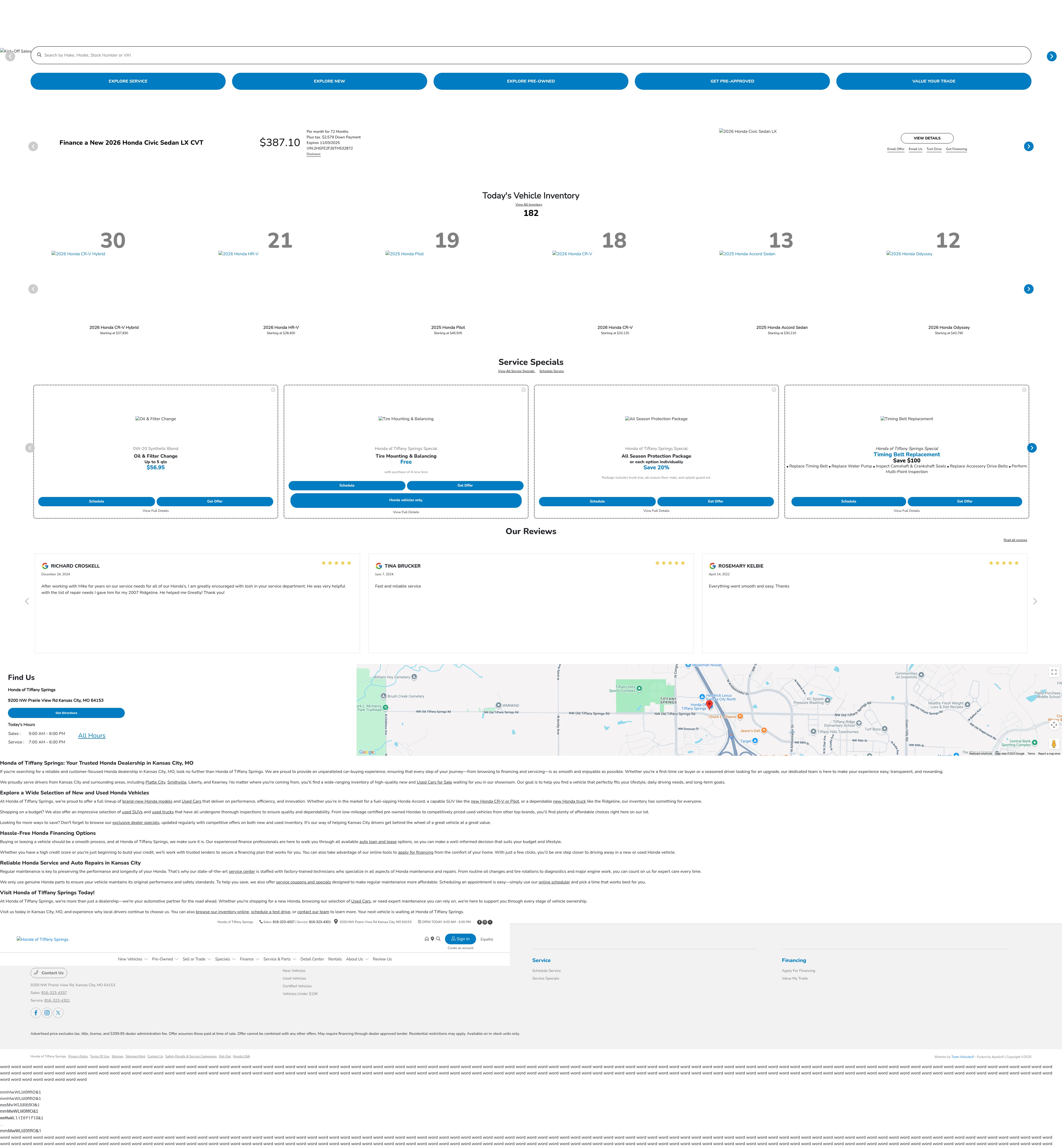Open the View All Service Specials link

tap(516, 371)
